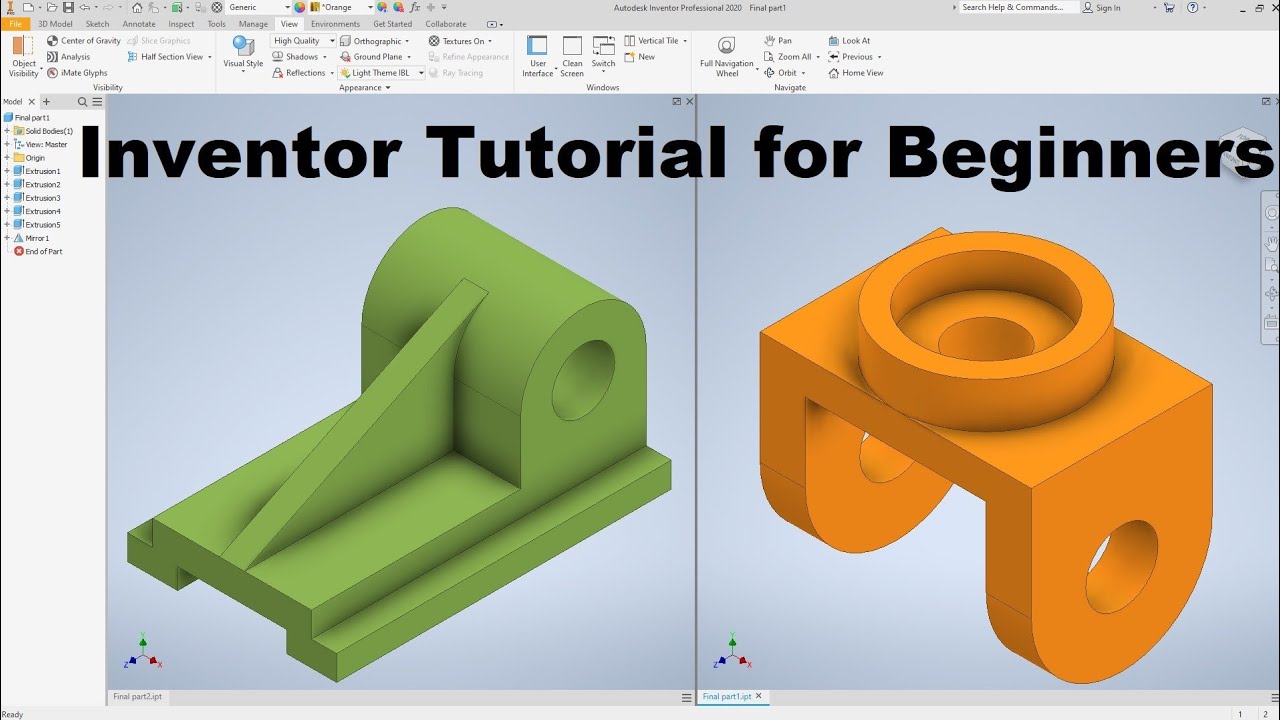Switch to Manage ribbon tab

(x=253, y=24)
